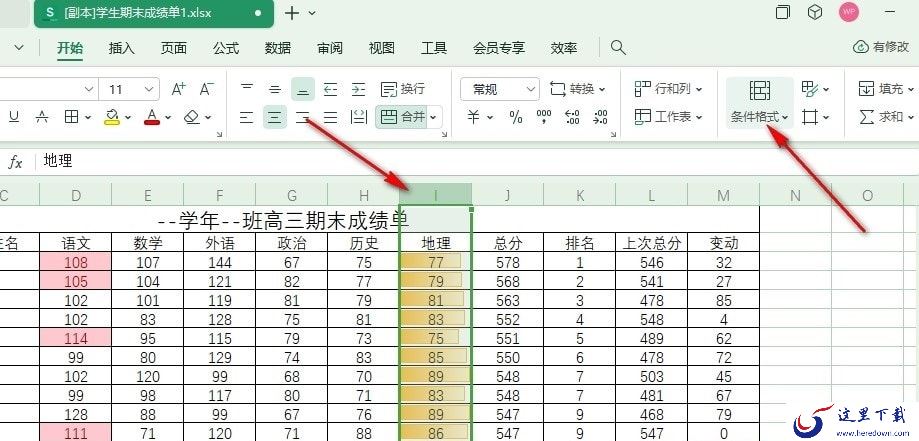
Task: Switch to the 视图 tab
Action: 382,48
